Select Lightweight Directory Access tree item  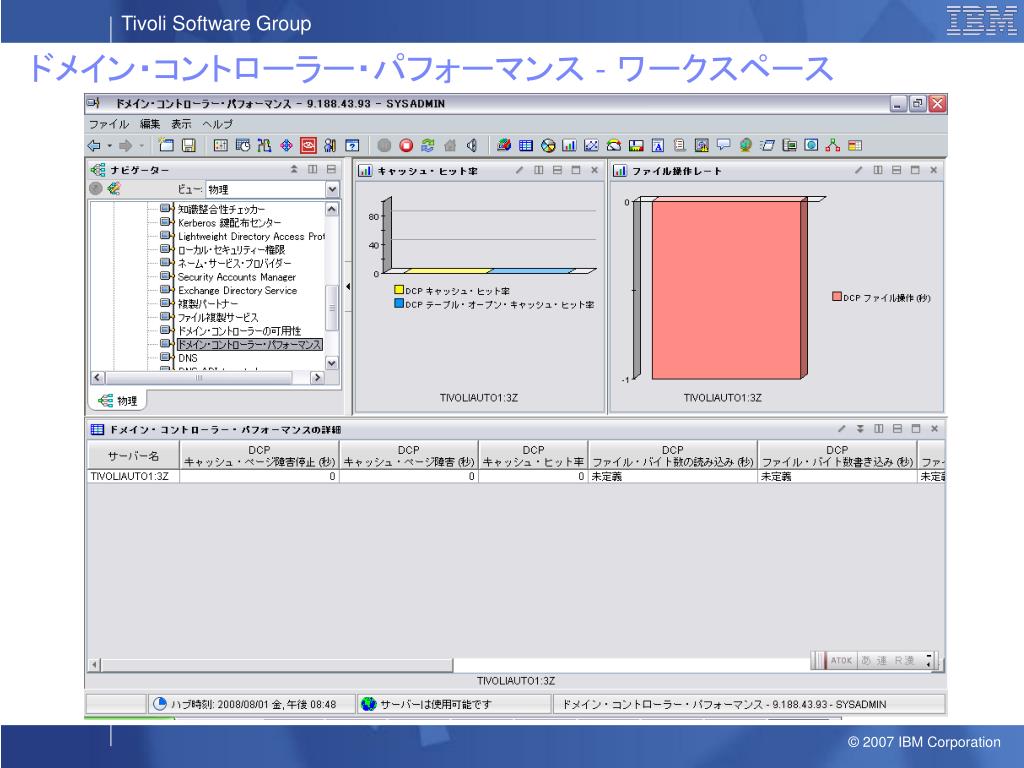click(251, 236)
